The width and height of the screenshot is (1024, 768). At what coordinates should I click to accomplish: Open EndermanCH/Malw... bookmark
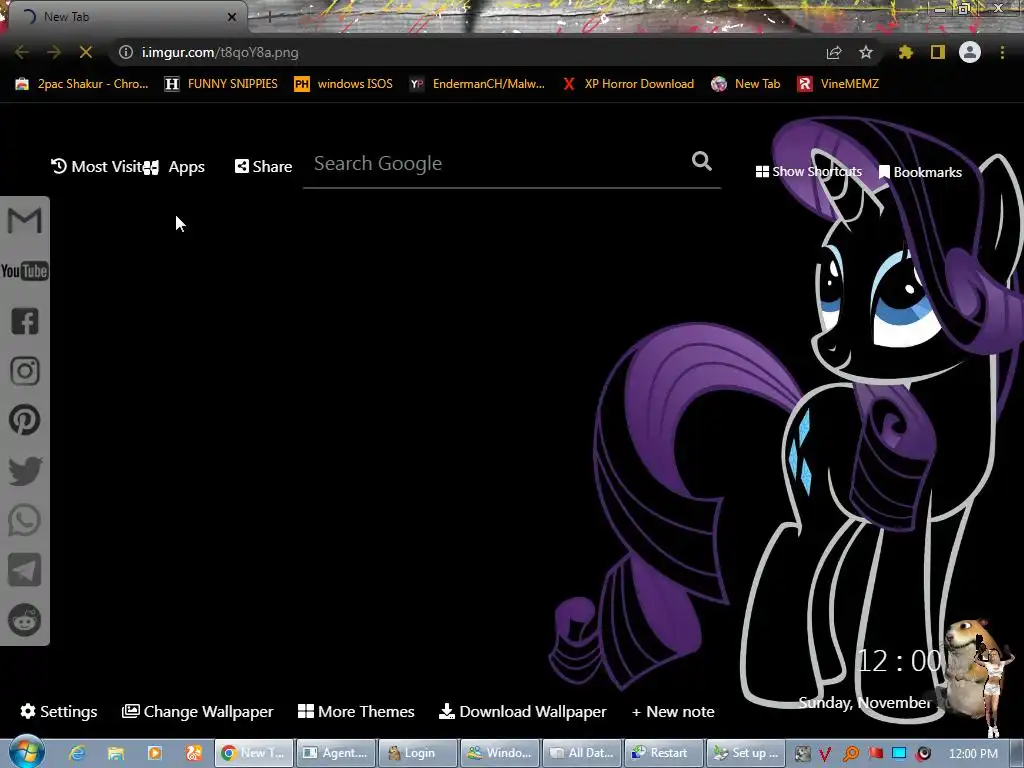tap(477, 84)
